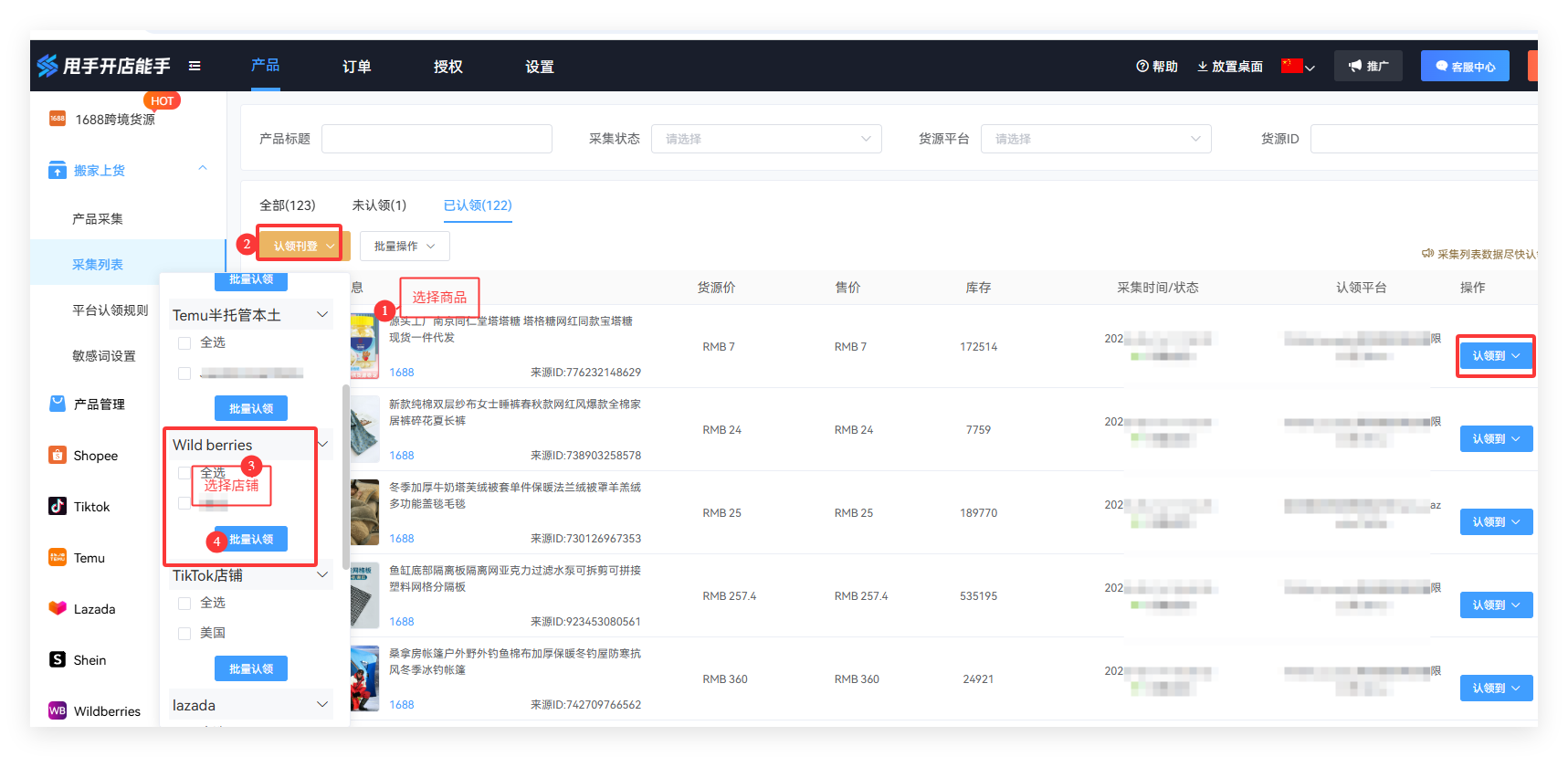The height and width of the screenshot is (757, 1568).
Task: Click the store dropdown panel scrollbar
Action: tap(345, 475)
